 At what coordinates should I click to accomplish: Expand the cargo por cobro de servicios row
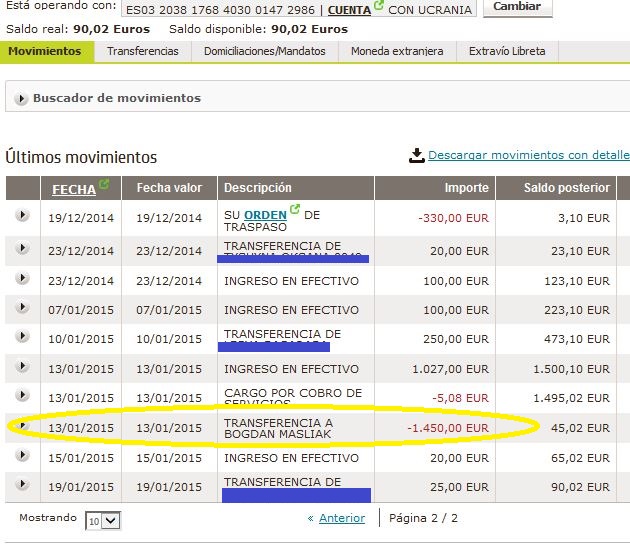[x=22, y=398]
